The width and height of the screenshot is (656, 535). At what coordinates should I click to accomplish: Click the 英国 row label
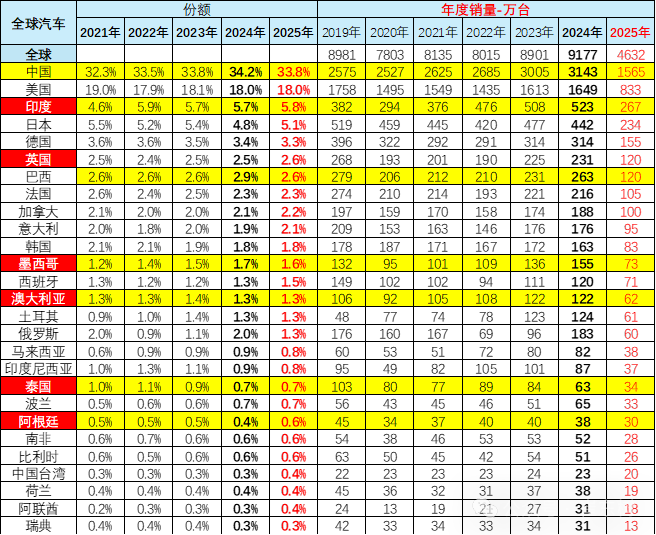coord(39,159)
